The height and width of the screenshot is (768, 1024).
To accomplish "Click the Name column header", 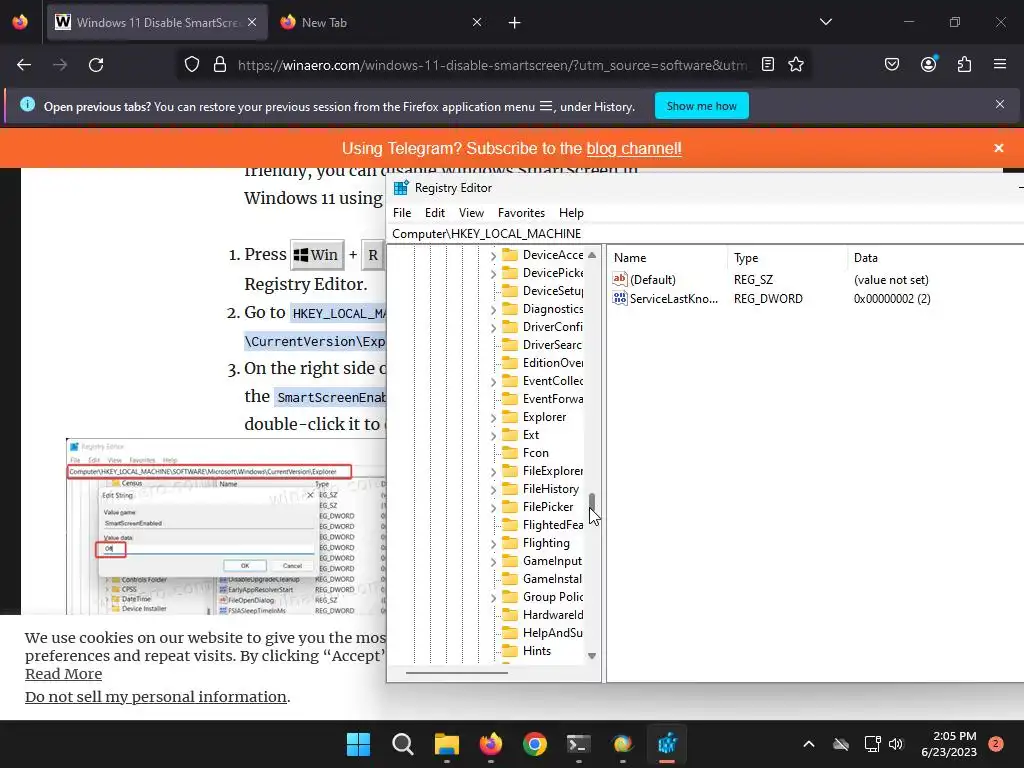I will (666, 257).
